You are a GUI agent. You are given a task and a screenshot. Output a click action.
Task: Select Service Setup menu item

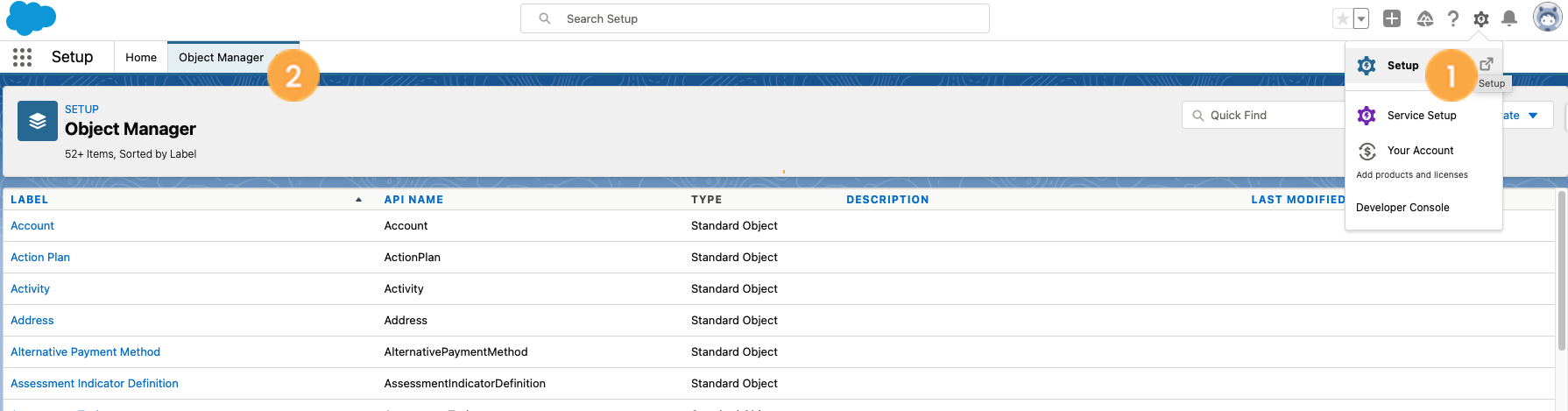(x=1421, y=116)
